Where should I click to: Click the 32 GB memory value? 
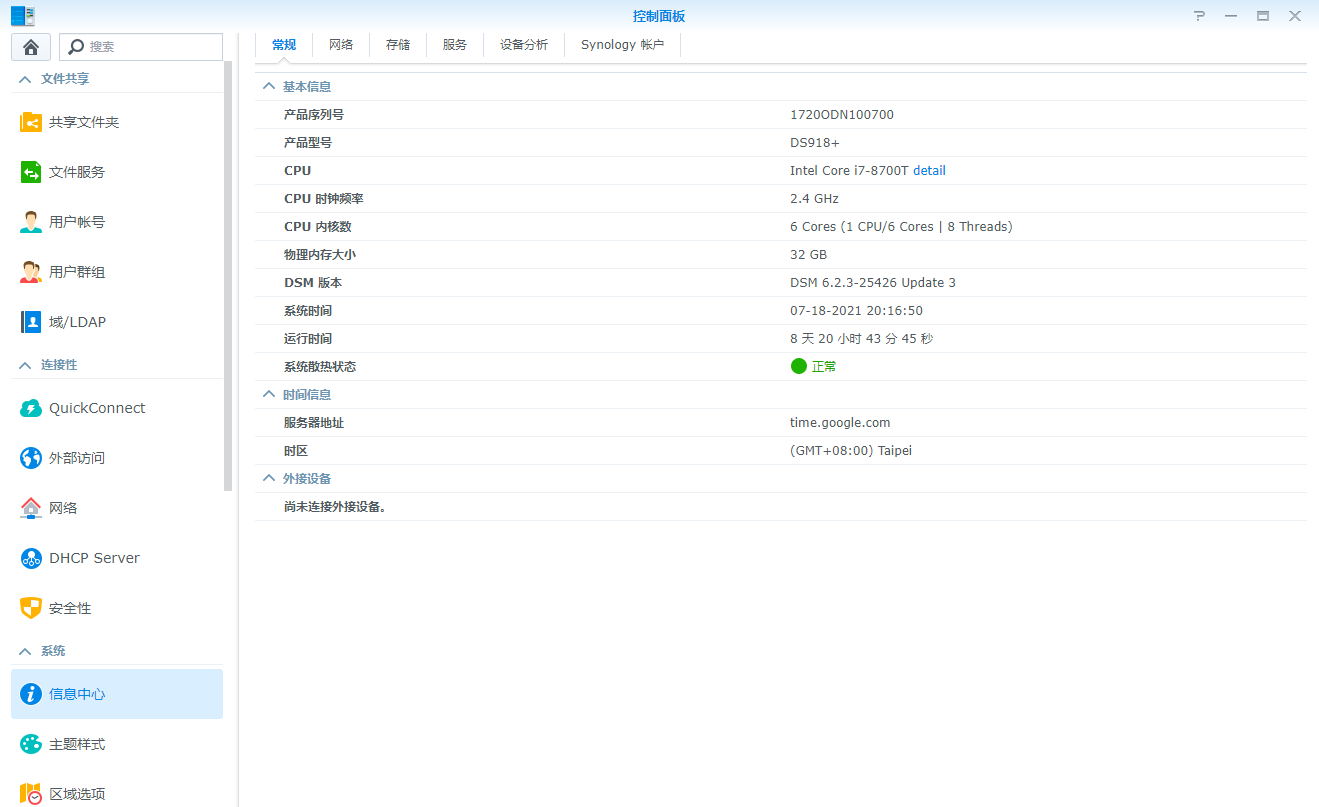tap(808, 255)
